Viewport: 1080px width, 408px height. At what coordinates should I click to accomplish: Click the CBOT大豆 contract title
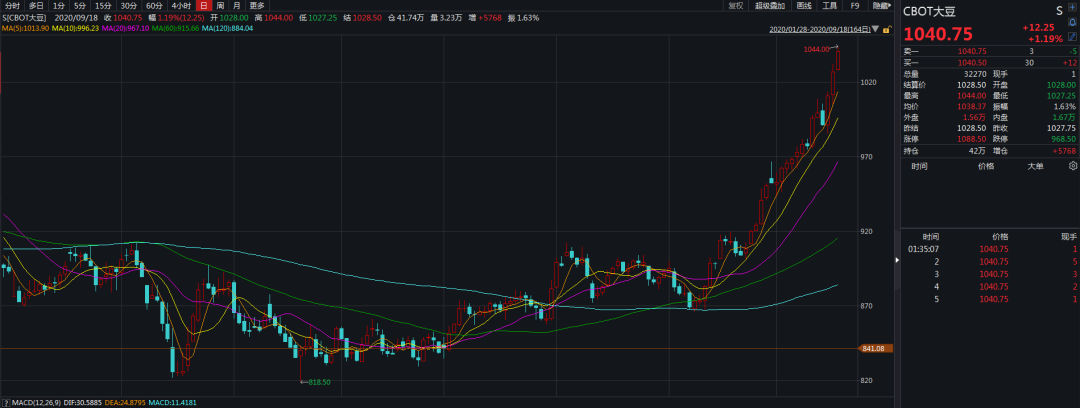(929, 11)
